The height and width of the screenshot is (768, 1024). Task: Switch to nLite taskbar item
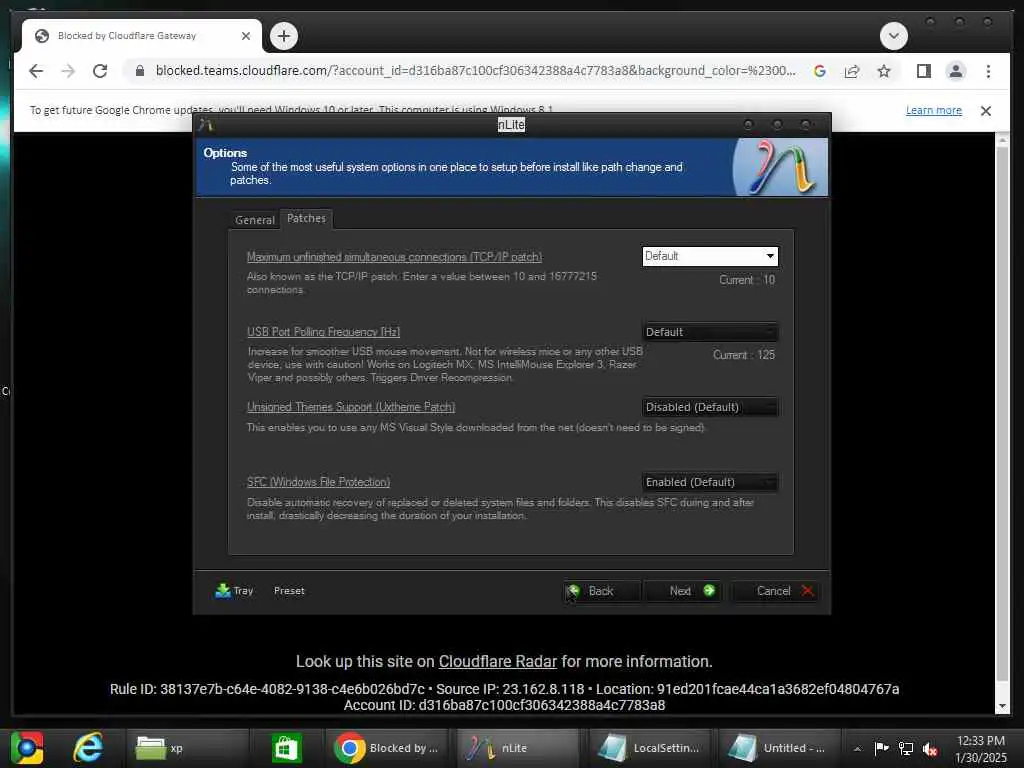(x=519, y=748)
